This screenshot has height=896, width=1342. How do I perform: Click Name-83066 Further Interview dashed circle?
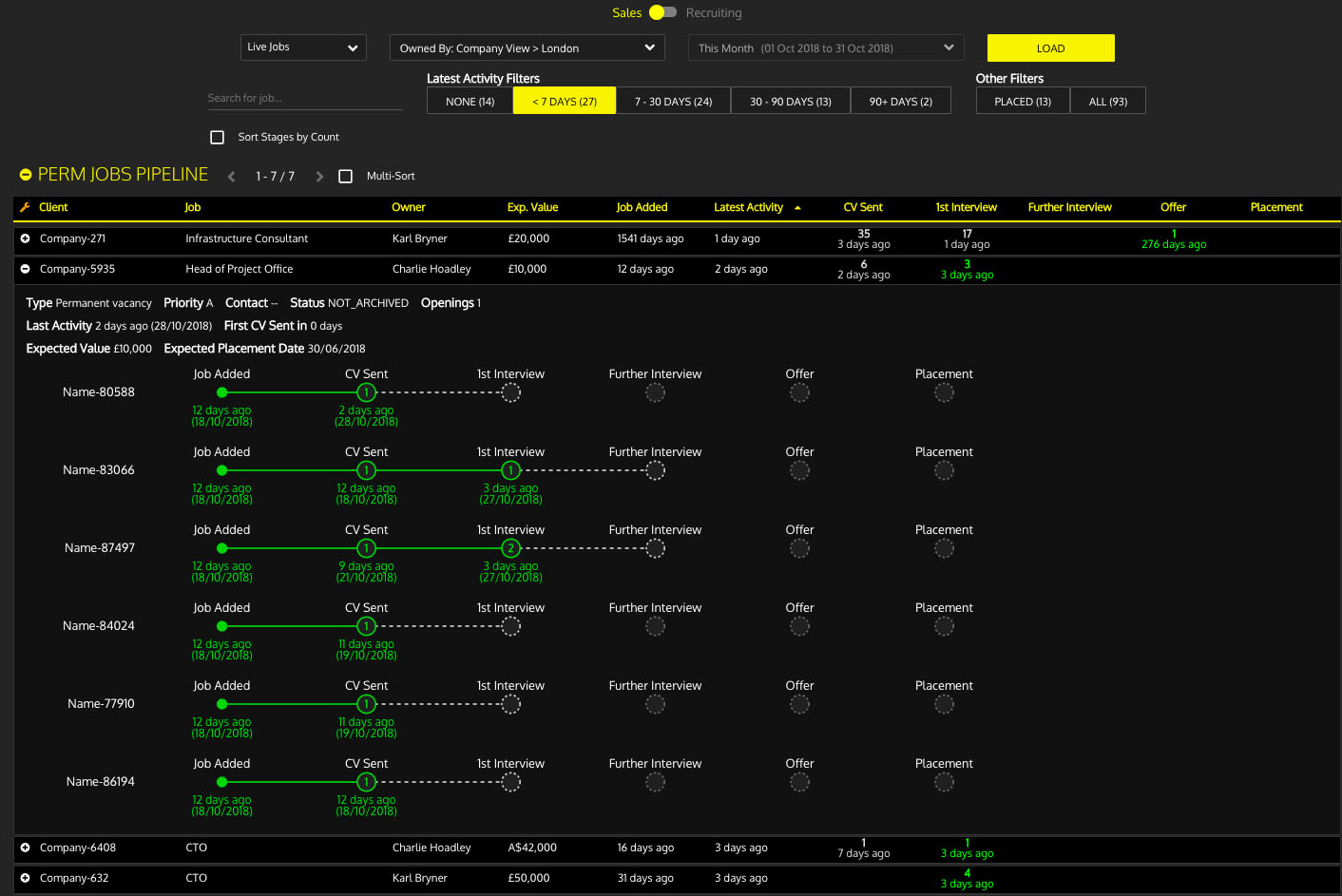[x=655, y=470]
